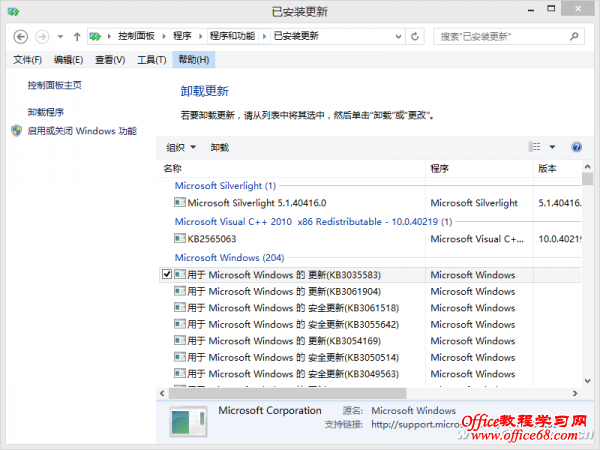Open the 工具(T) menu

click(x=152, y=60)
